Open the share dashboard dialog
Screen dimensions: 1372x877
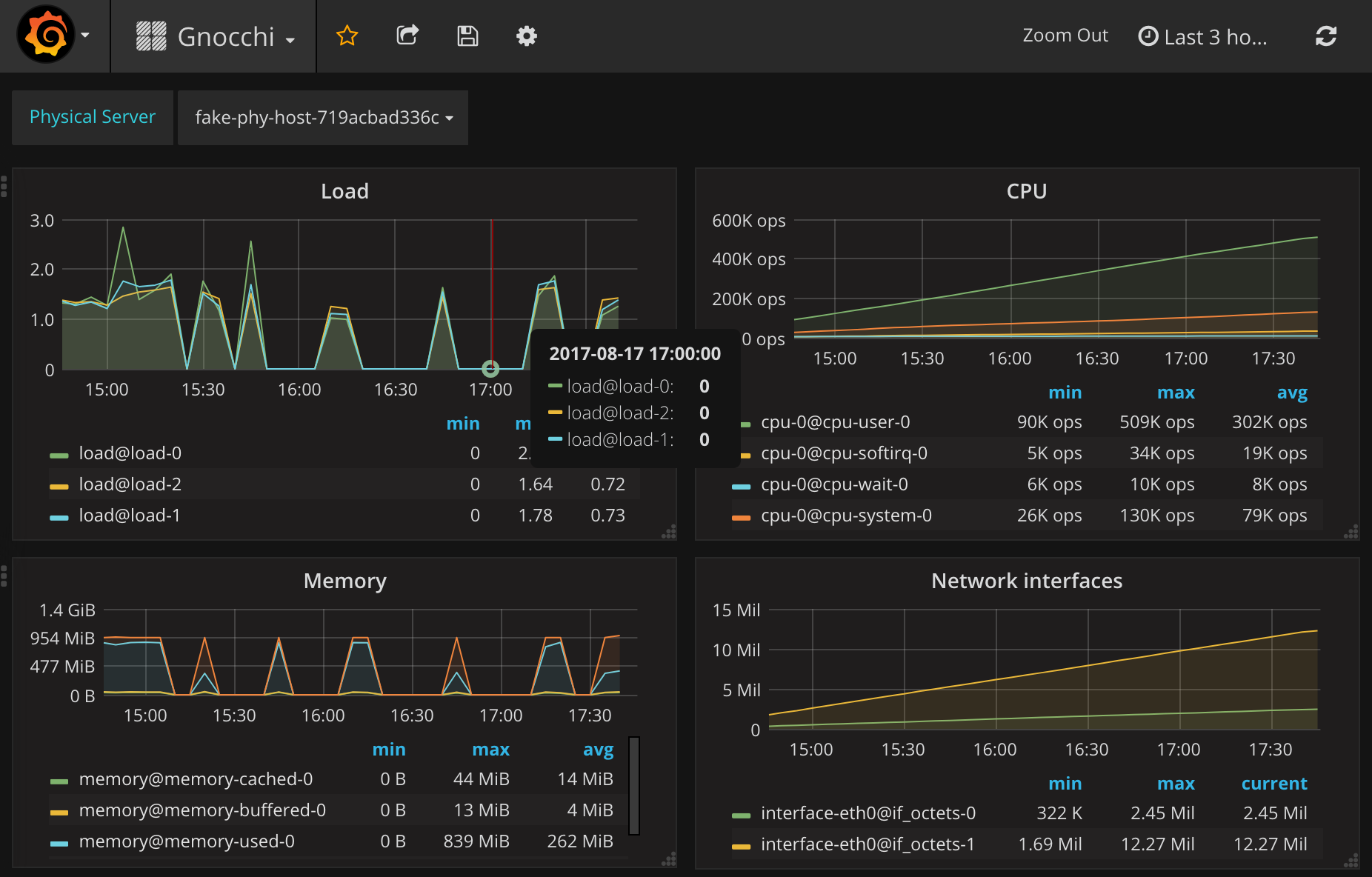click(407, 35)
